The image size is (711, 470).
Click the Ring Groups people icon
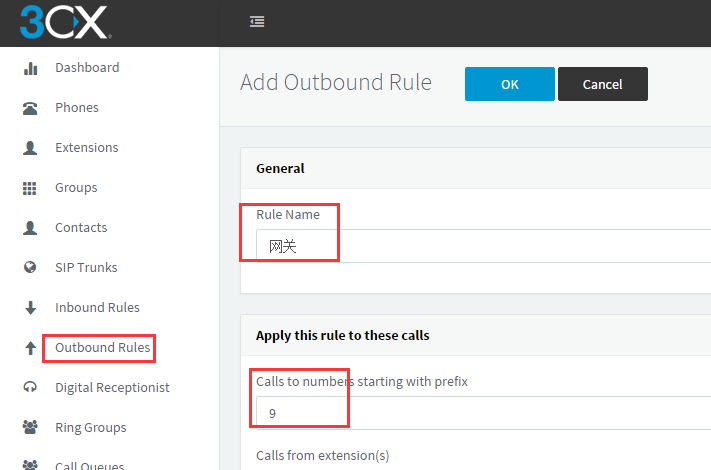click(x=30, y=427)
